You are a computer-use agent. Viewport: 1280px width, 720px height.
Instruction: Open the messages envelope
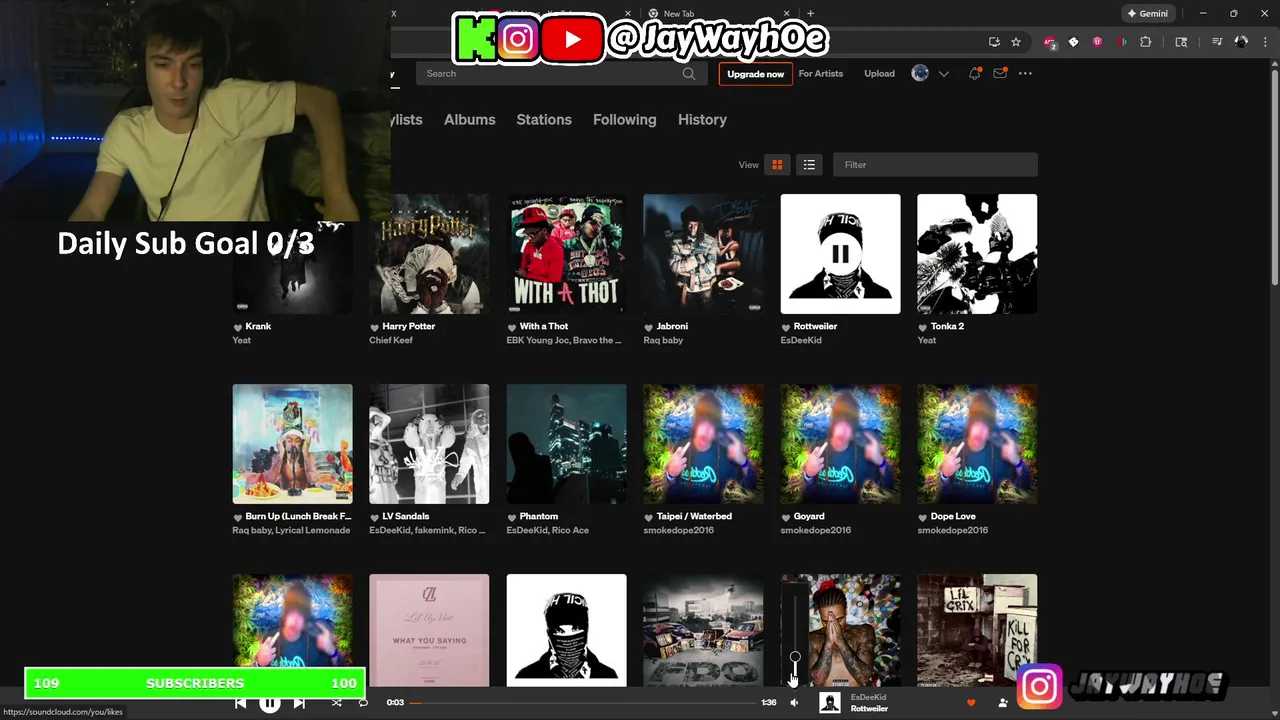[999, 74]
